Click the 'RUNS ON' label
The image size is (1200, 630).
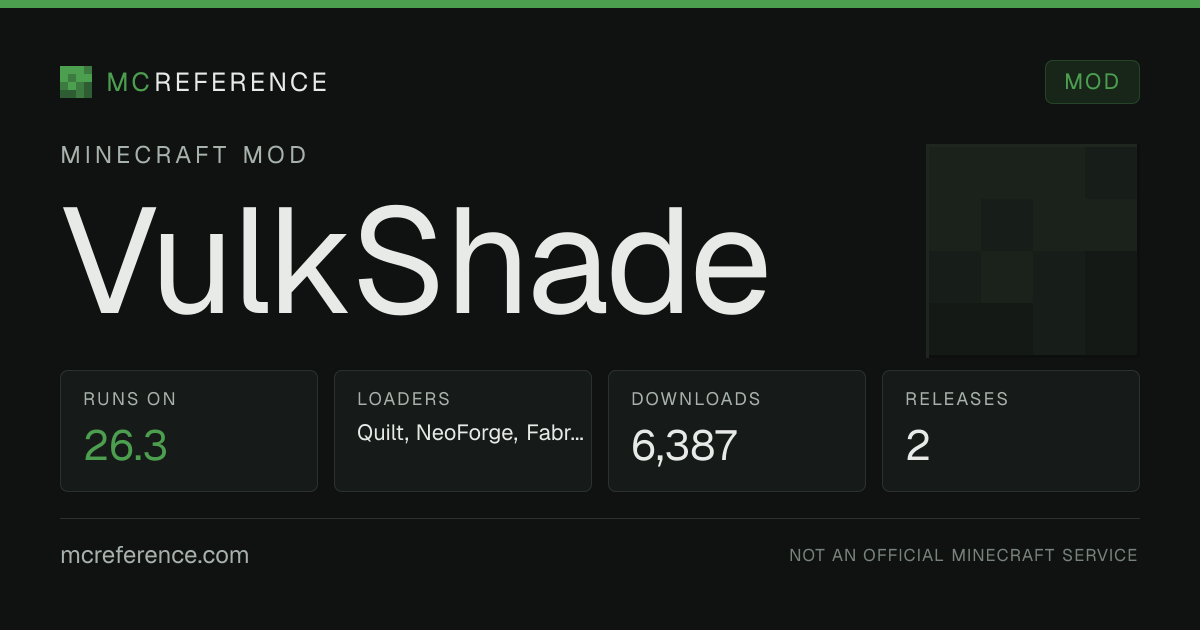(x=130, y=399)
